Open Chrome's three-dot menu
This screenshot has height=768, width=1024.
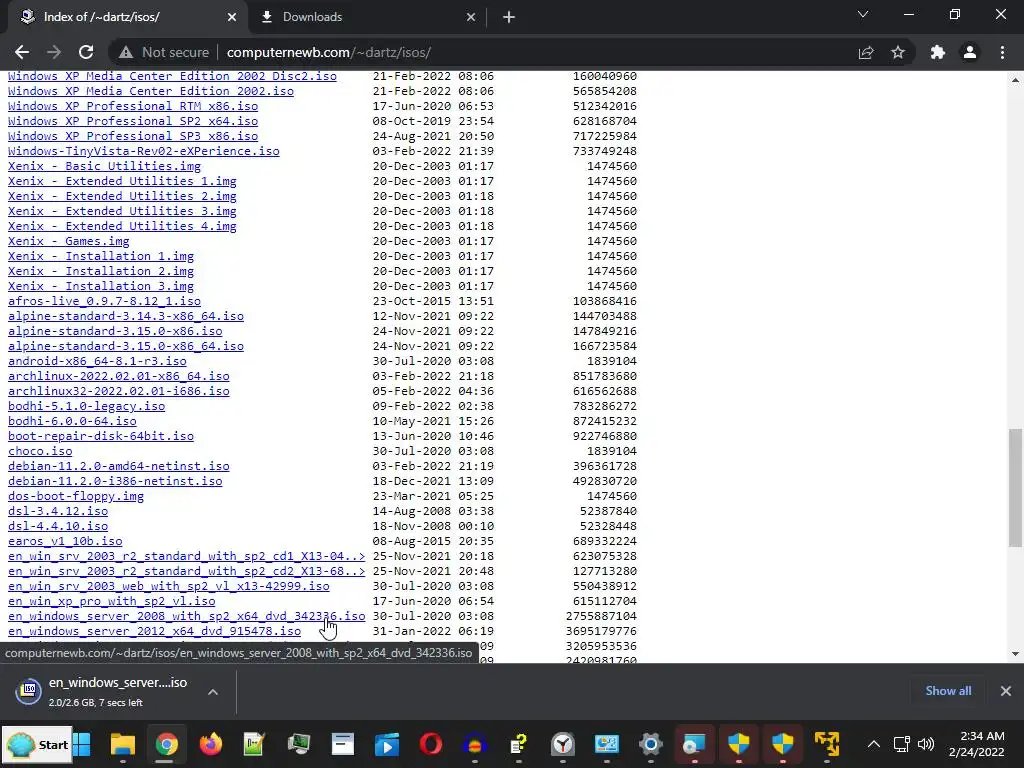pos(1002,52)
